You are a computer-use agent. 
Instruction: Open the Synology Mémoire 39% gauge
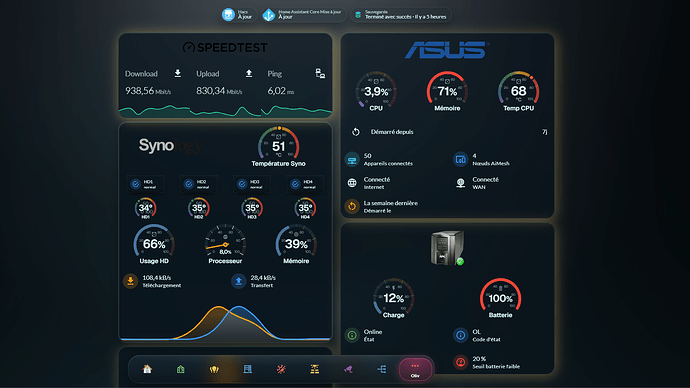point(296,245)
